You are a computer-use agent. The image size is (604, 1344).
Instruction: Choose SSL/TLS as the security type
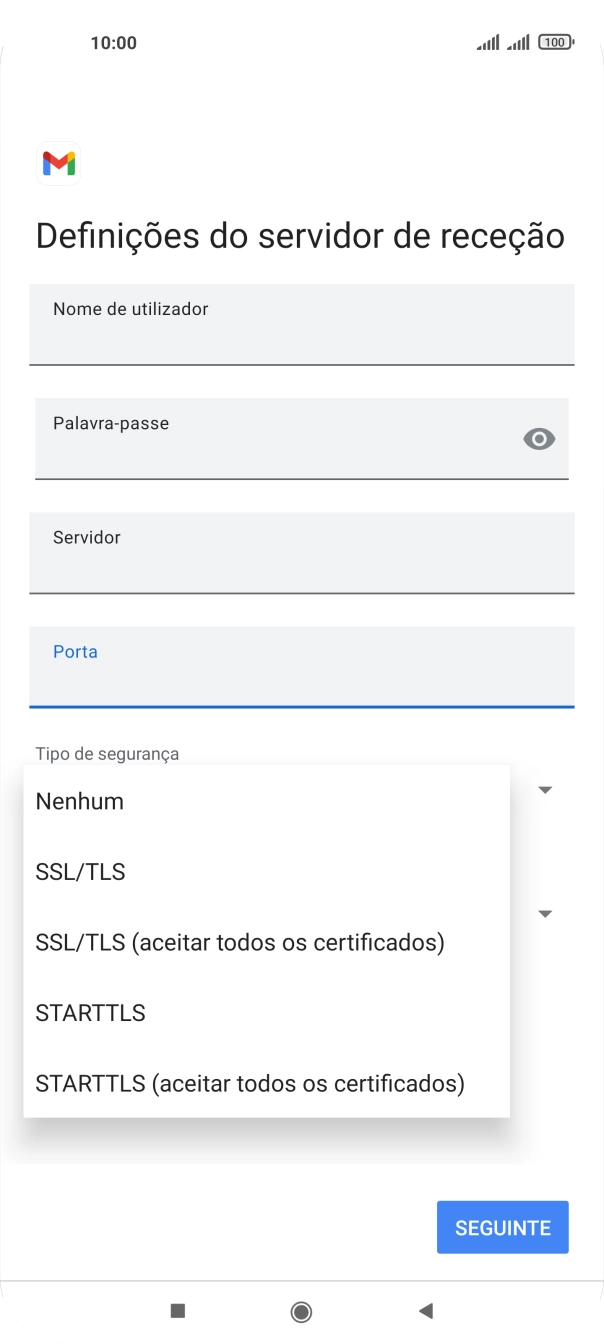pyautogui.click(x=80, y=871)
